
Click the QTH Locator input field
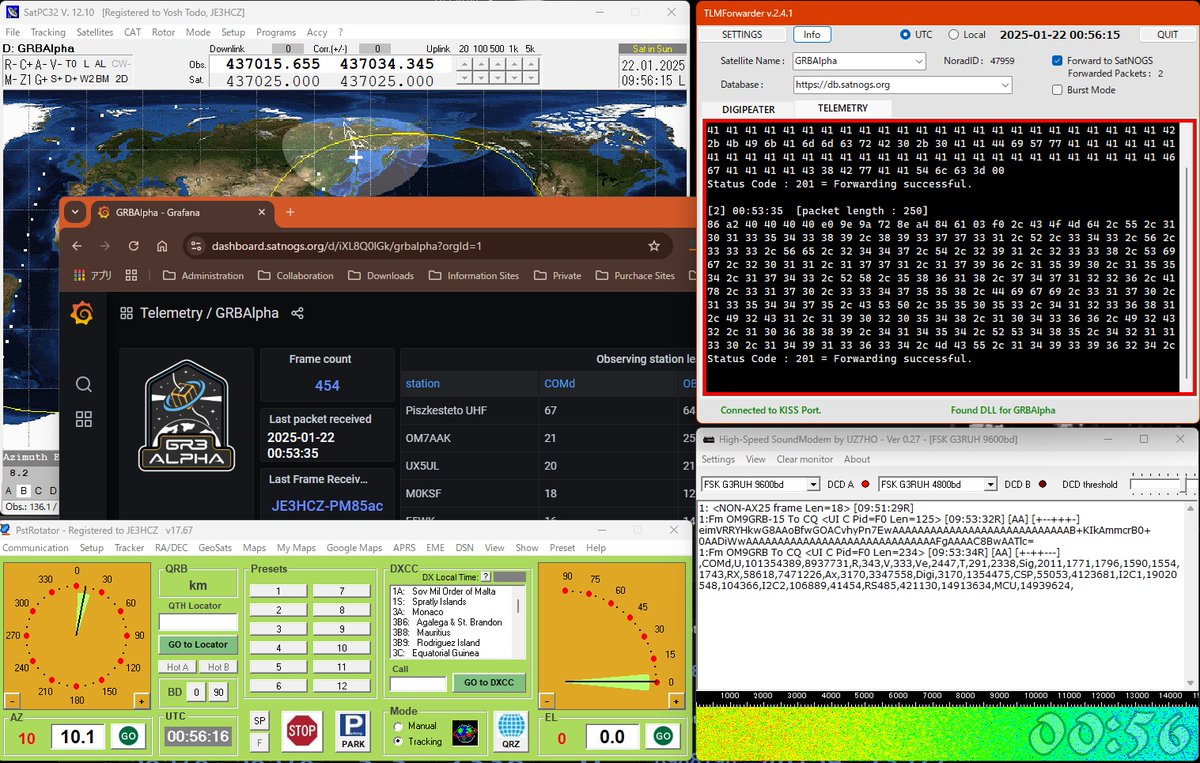click(x=198, y=622)
